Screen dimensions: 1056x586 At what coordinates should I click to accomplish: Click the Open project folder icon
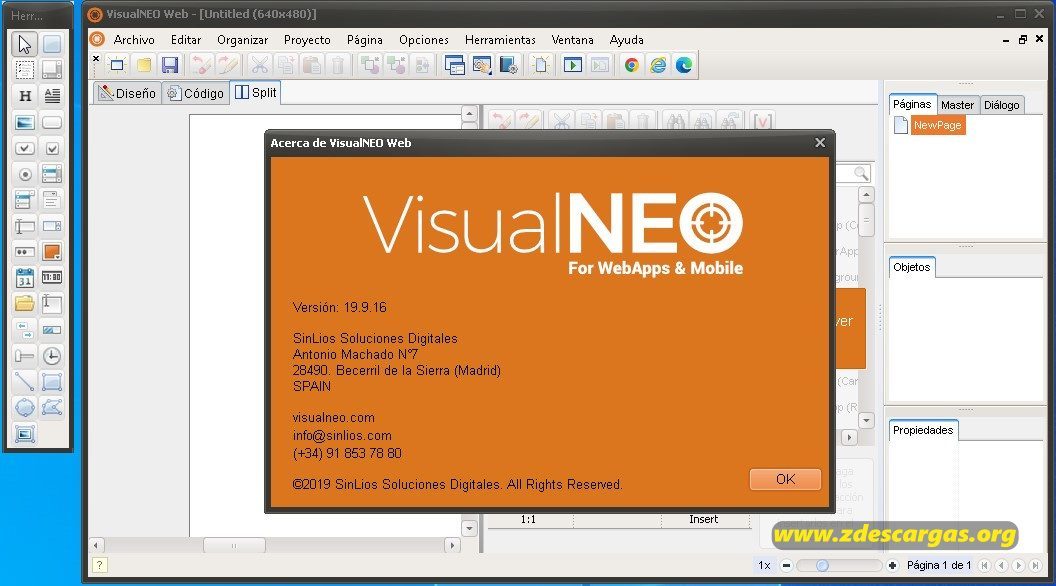(x=143, y=65)
